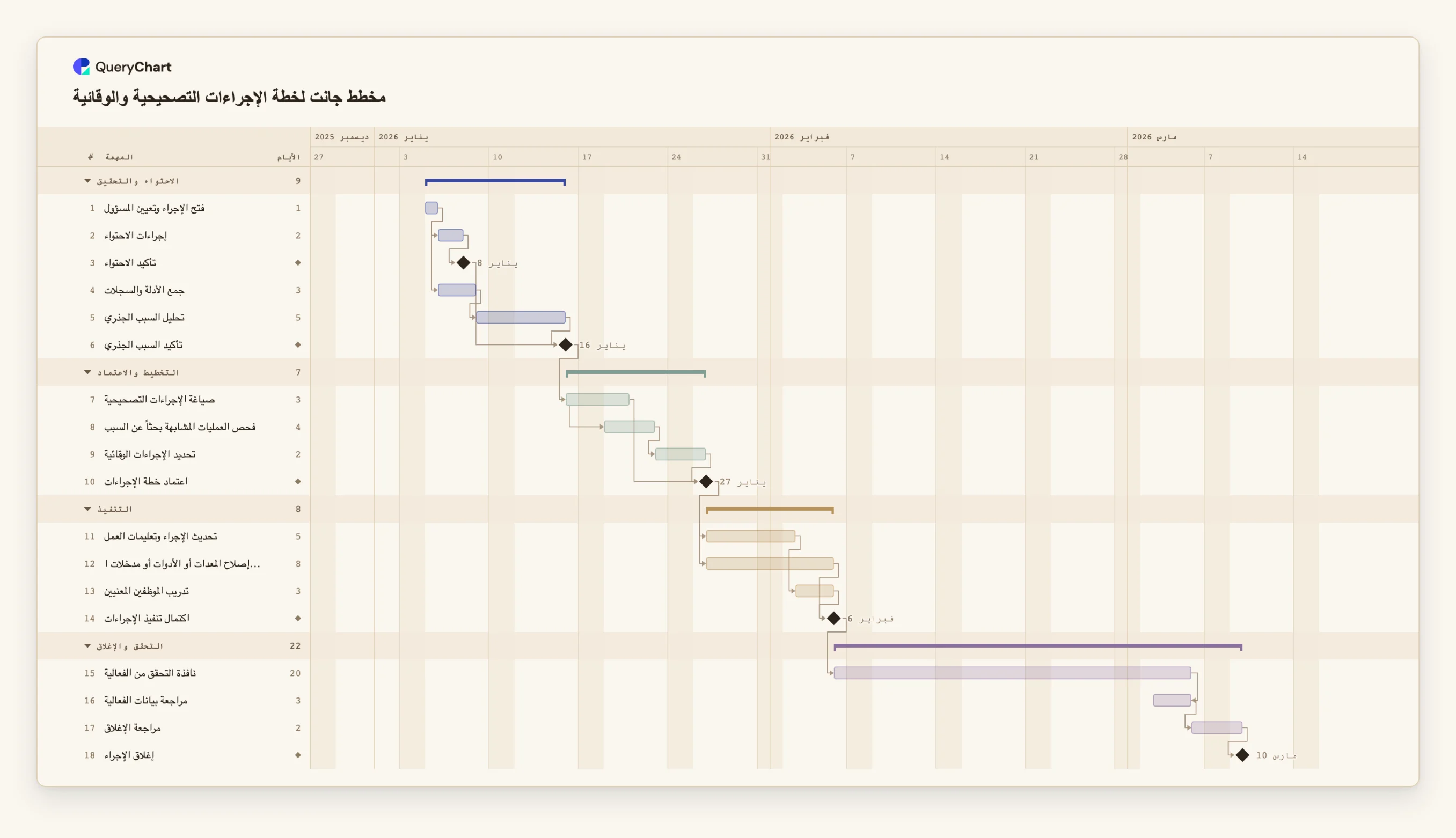Click the المهمة column header
The image size is (1456, 838).
[x=119, y=157]
